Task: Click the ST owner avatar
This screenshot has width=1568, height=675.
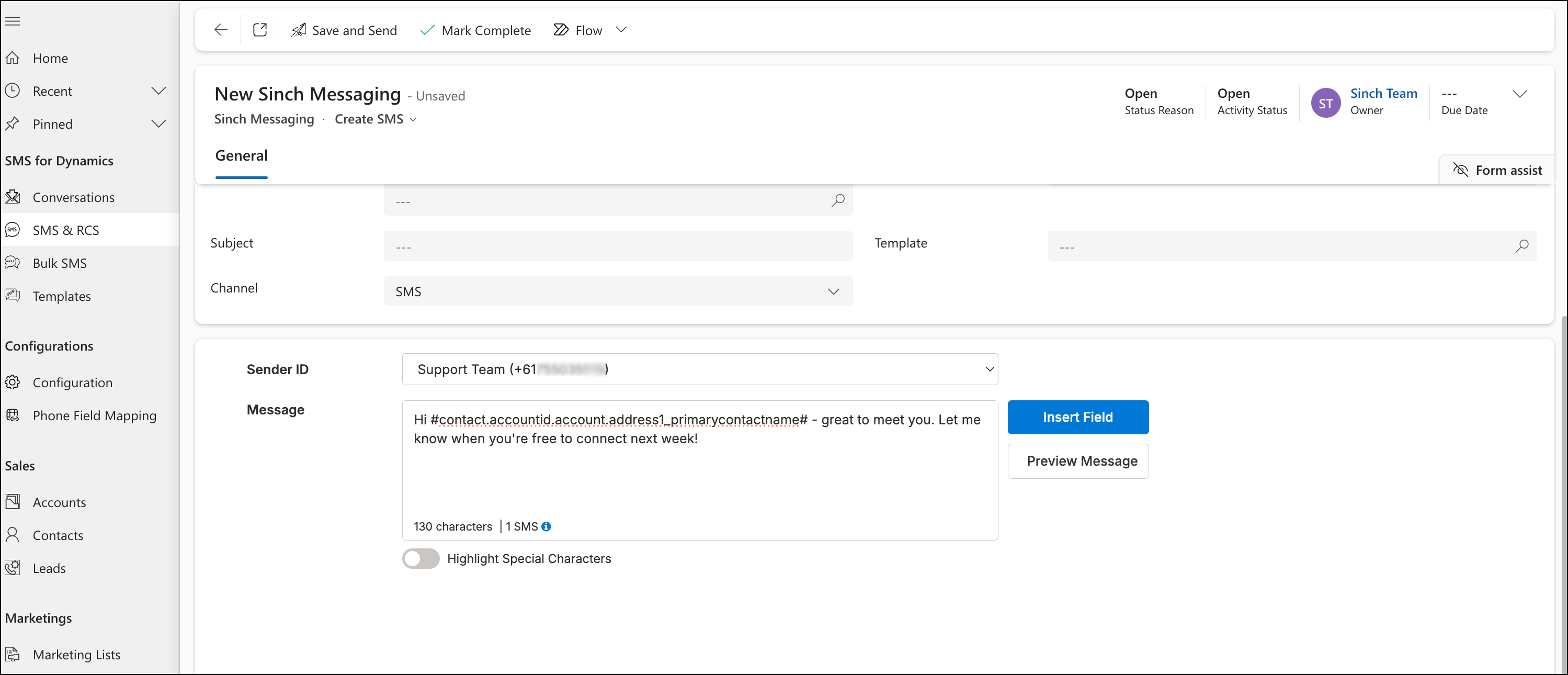Action: click(1326, 103)
